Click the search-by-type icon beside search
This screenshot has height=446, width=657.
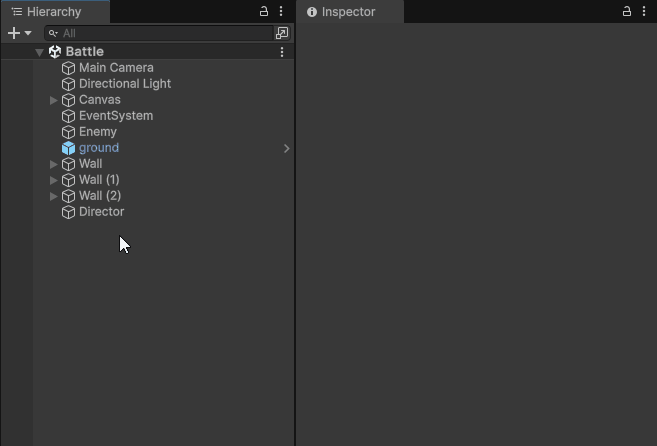click(282, 33)
